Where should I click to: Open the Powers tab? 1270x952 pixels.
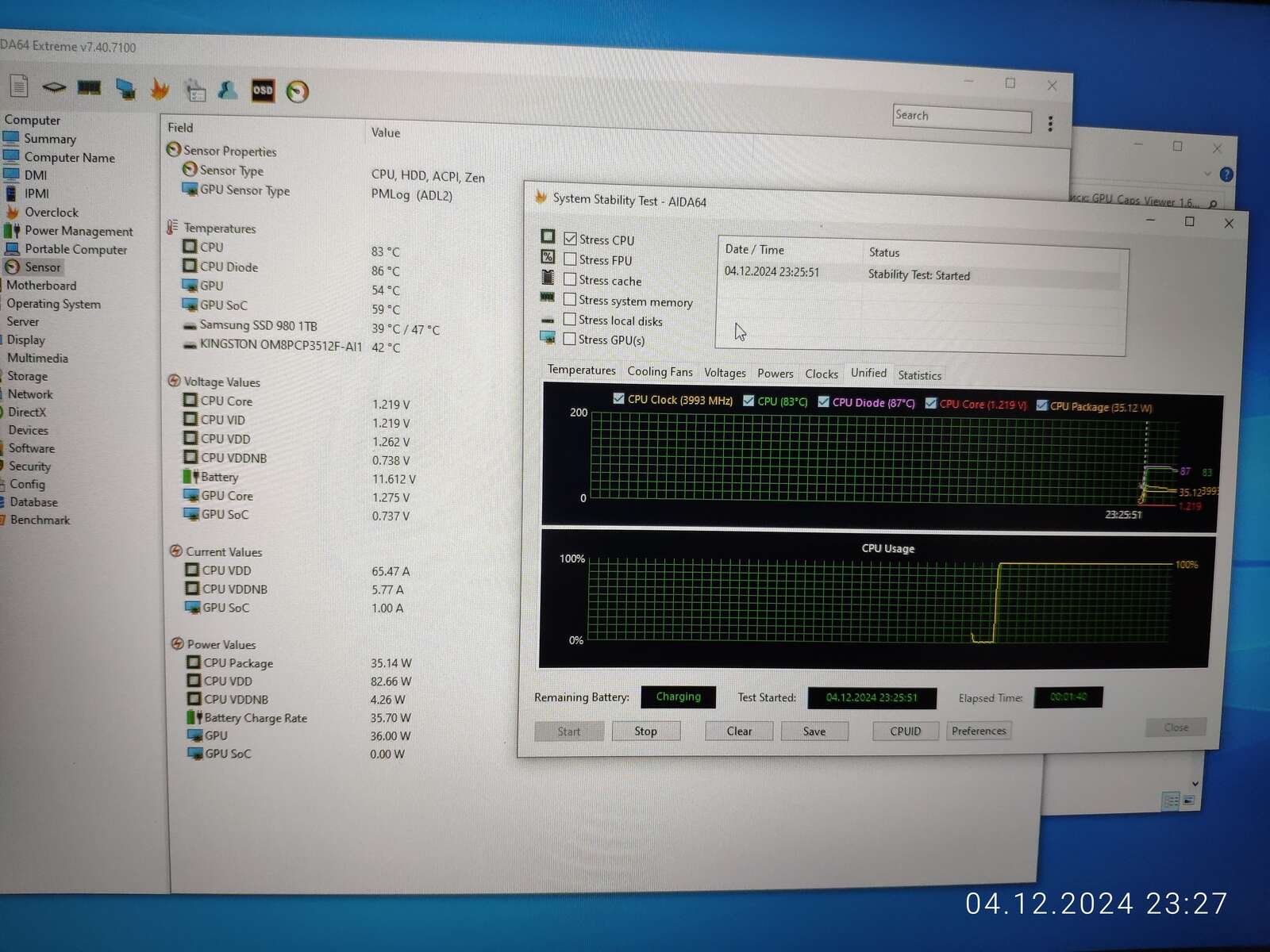[x=775, y=374]
